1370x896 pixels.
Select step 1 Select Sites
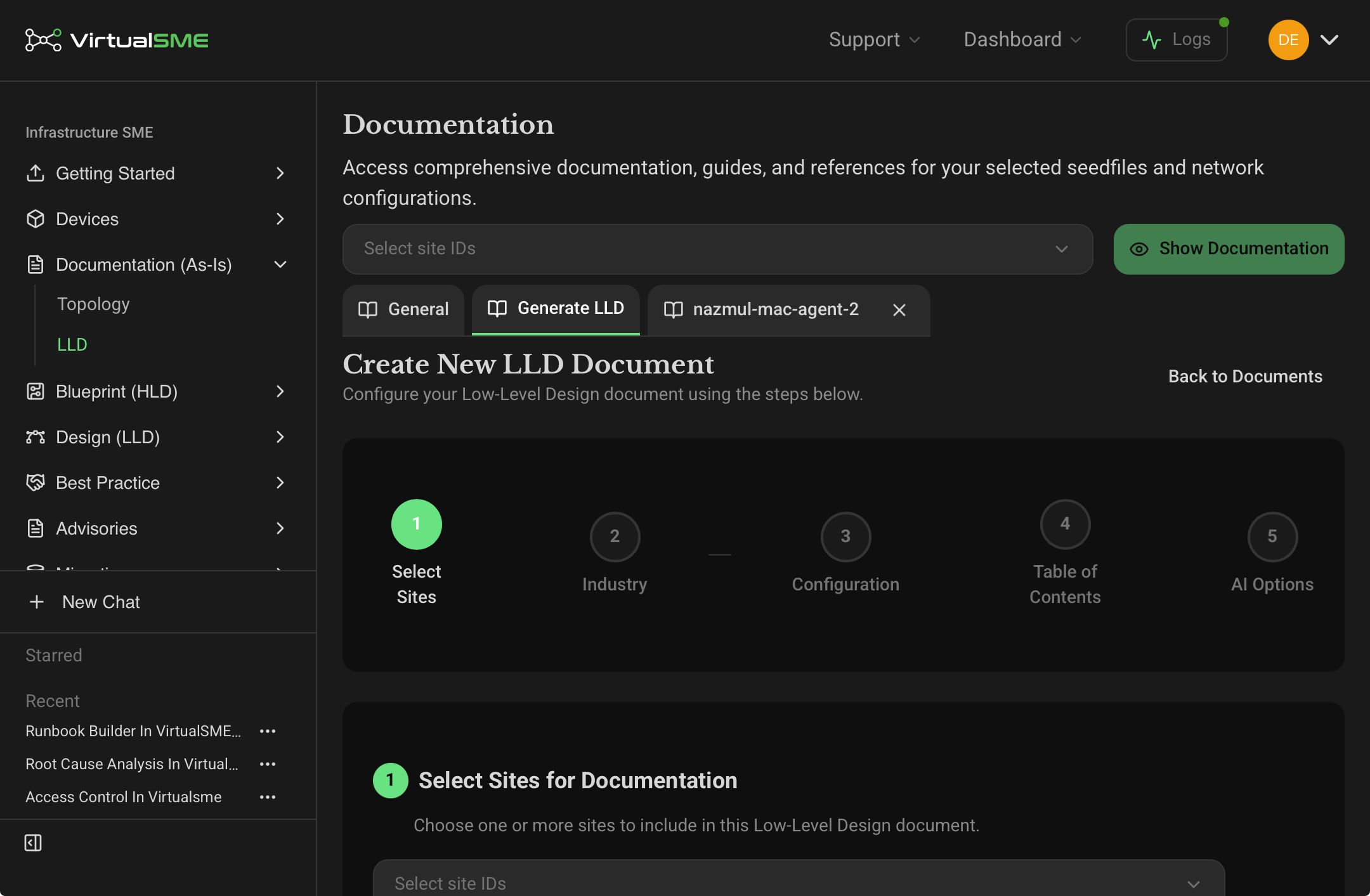click(x=416, y=552)
